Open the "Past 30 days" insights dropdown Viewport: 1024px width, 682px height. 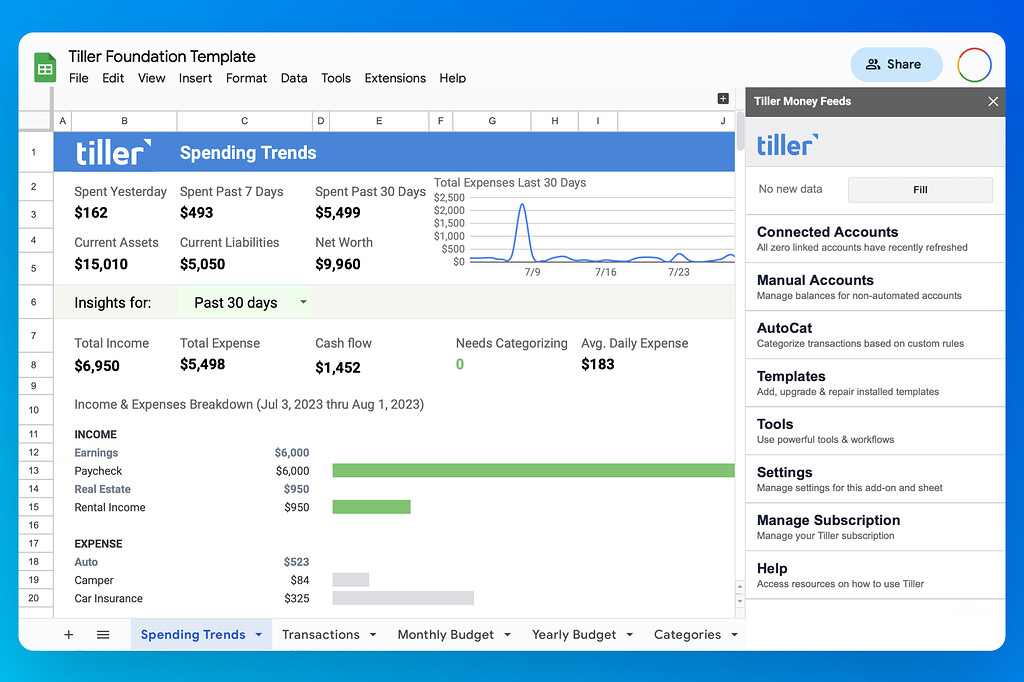[x=244, y=301]
